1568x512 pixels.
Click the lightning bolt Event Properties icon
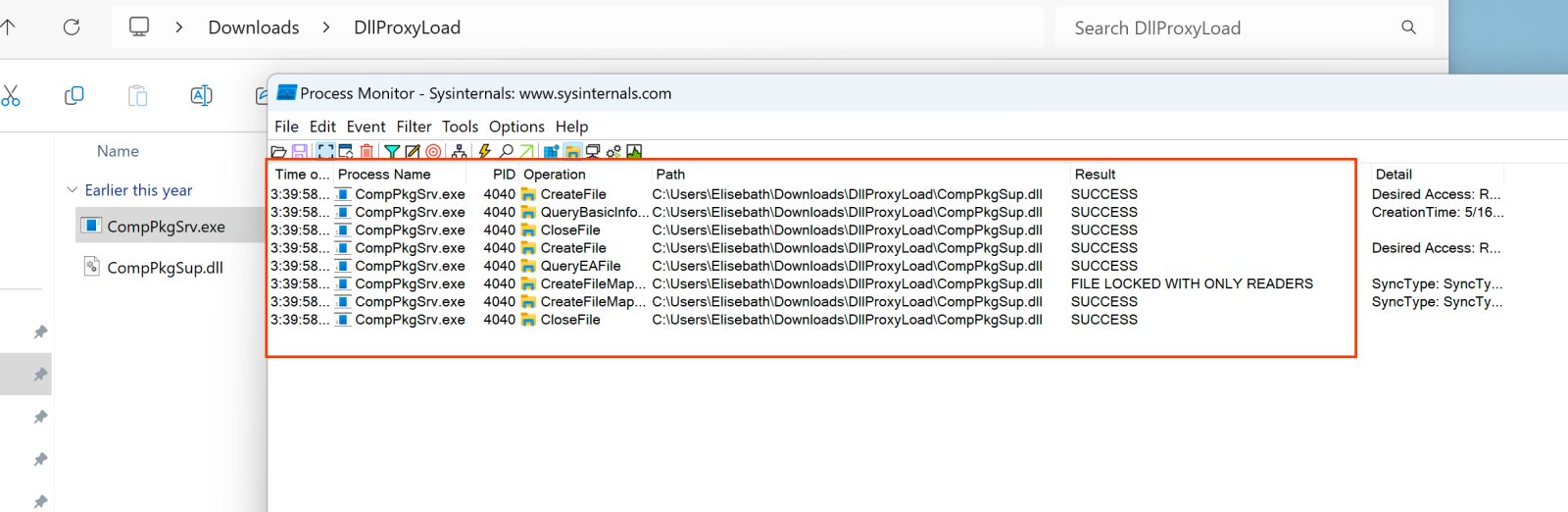[x=484, y=152]
